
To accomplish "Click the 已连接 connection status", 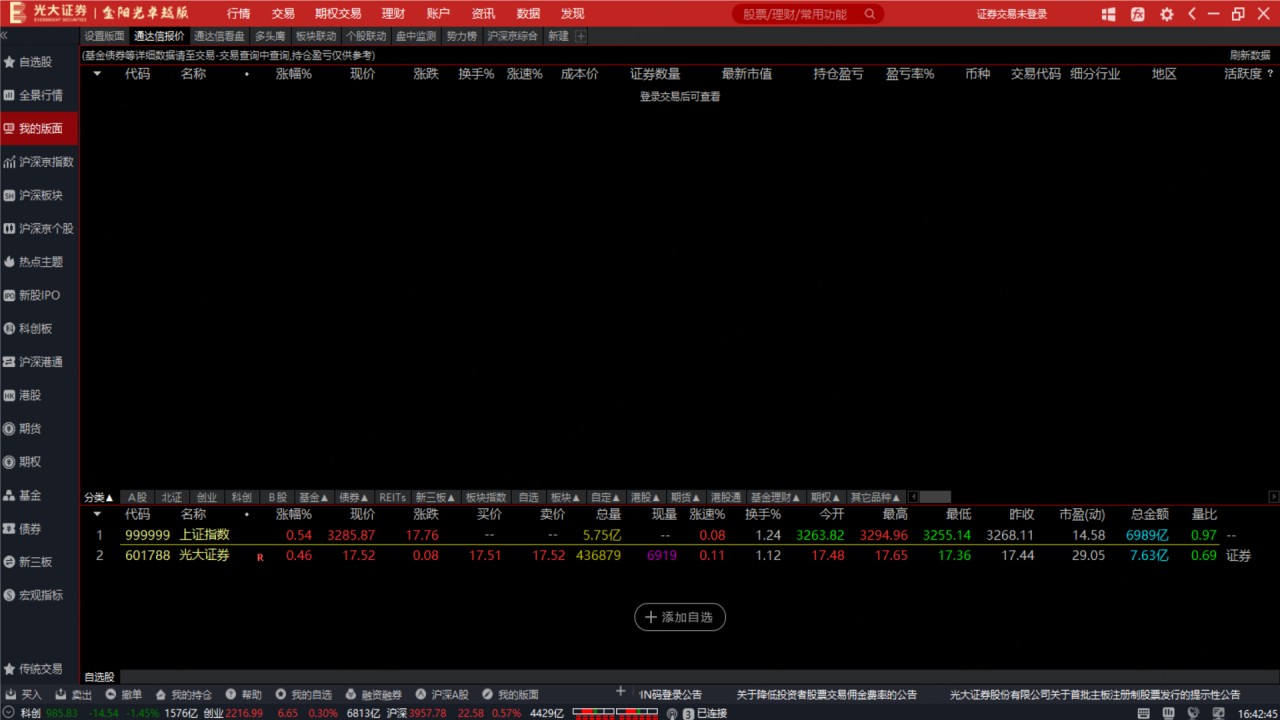I will click(711, 713).
